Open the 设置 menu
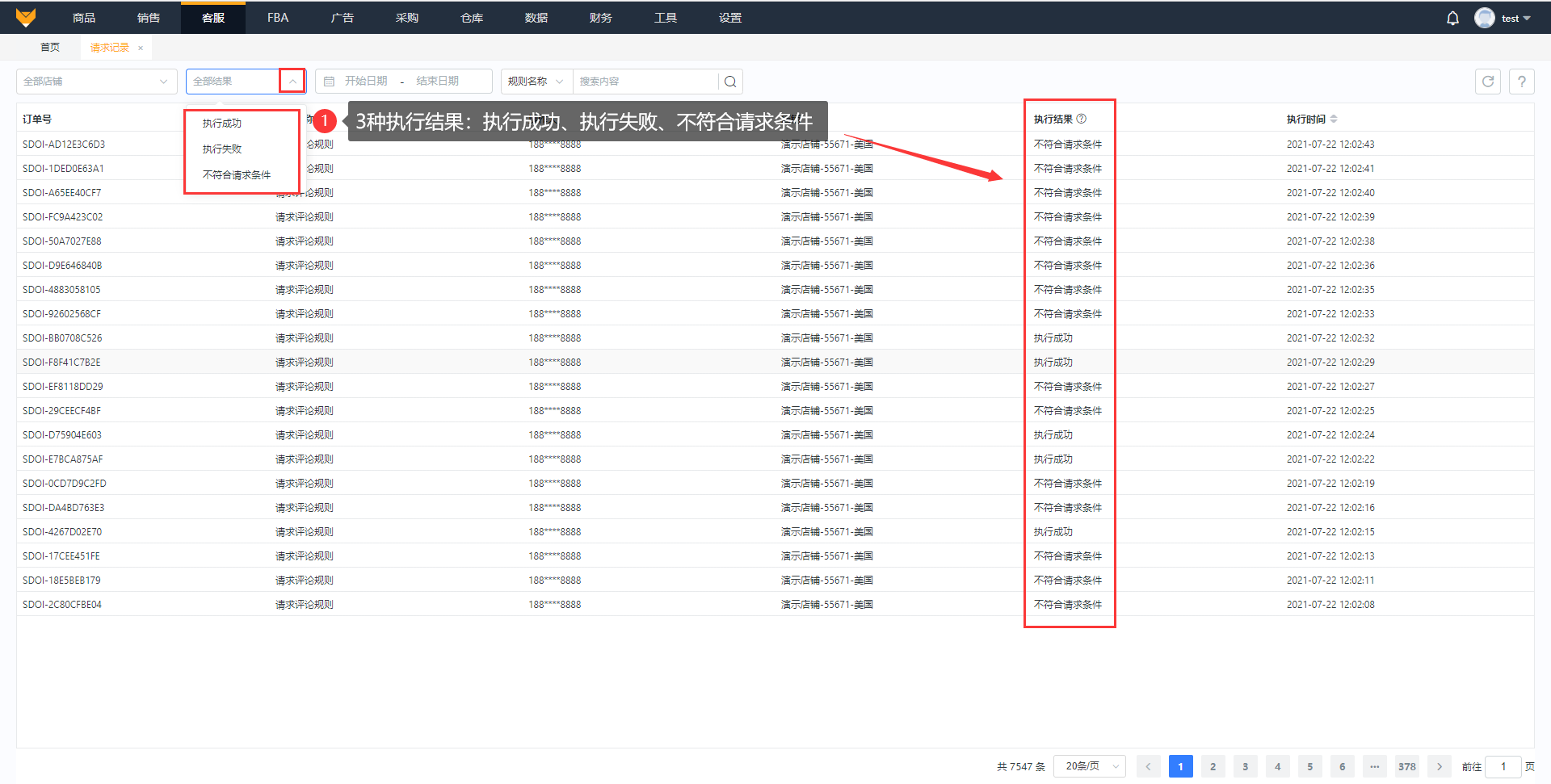The image size is (1551, 784). tap(730, 18)
